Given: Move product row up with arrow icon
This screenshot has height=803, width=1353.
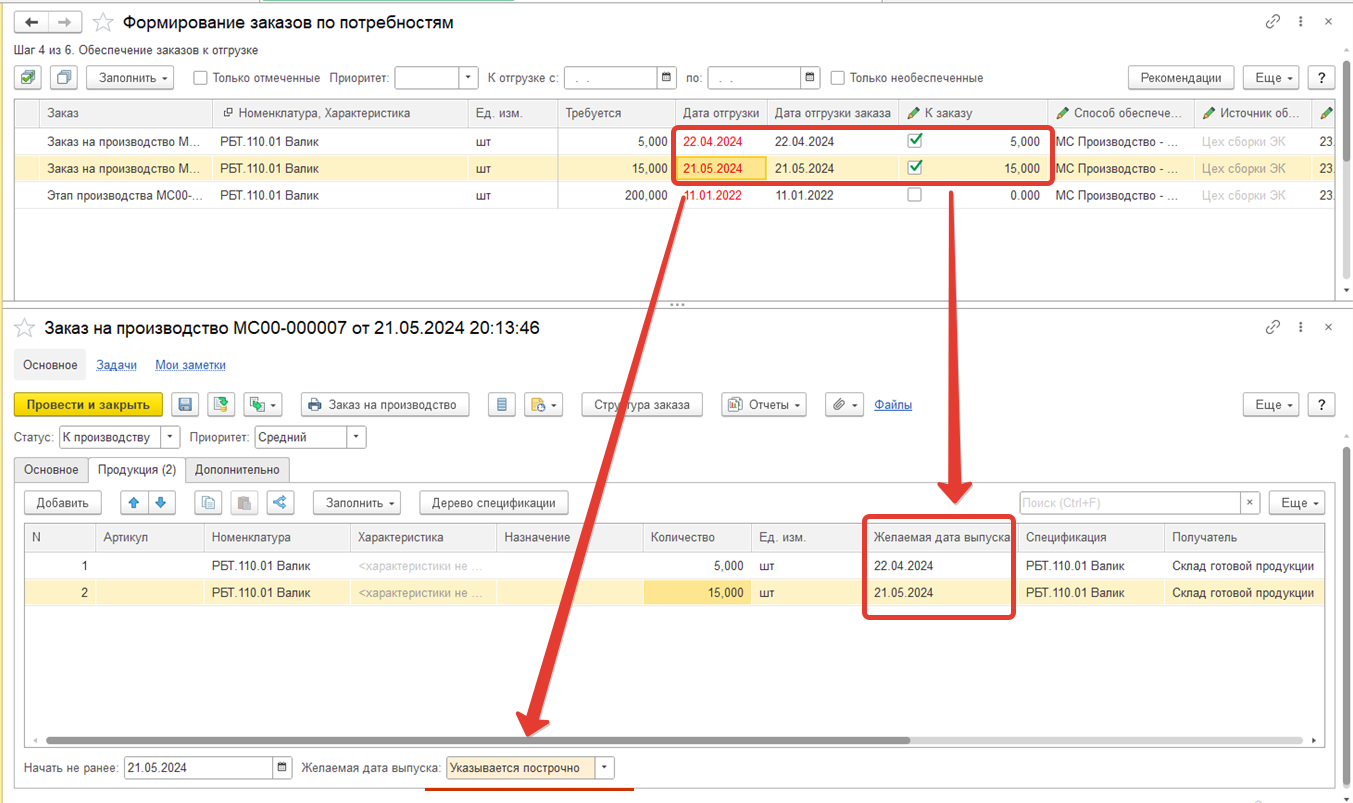Looking at the screenshot, I should [134, 502].
